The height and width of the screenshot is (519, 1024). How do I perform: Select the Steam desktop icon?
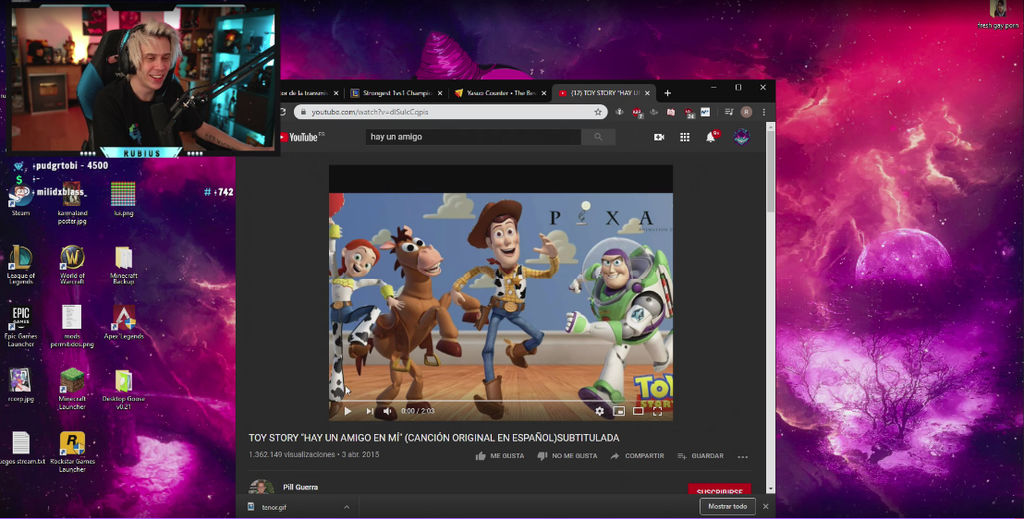tap(20, 199)
